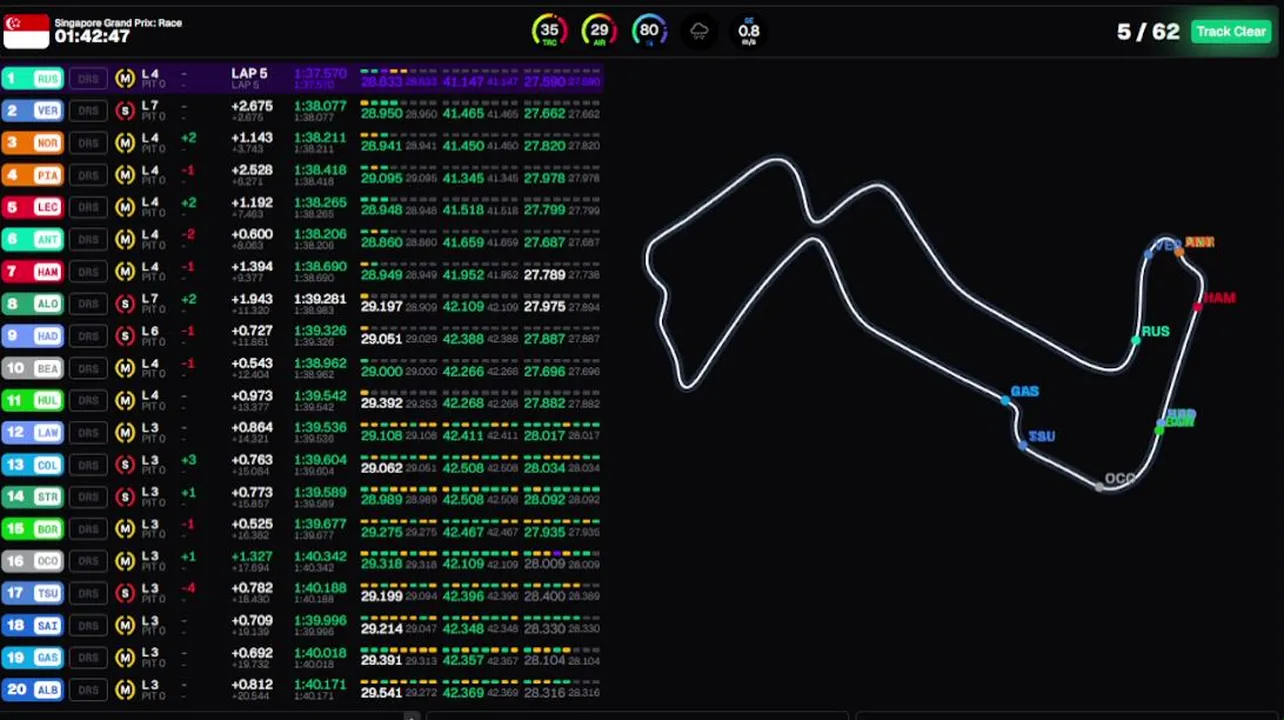
Task: Click the medium tyre icon in NOR row
Action: [125, 143]
